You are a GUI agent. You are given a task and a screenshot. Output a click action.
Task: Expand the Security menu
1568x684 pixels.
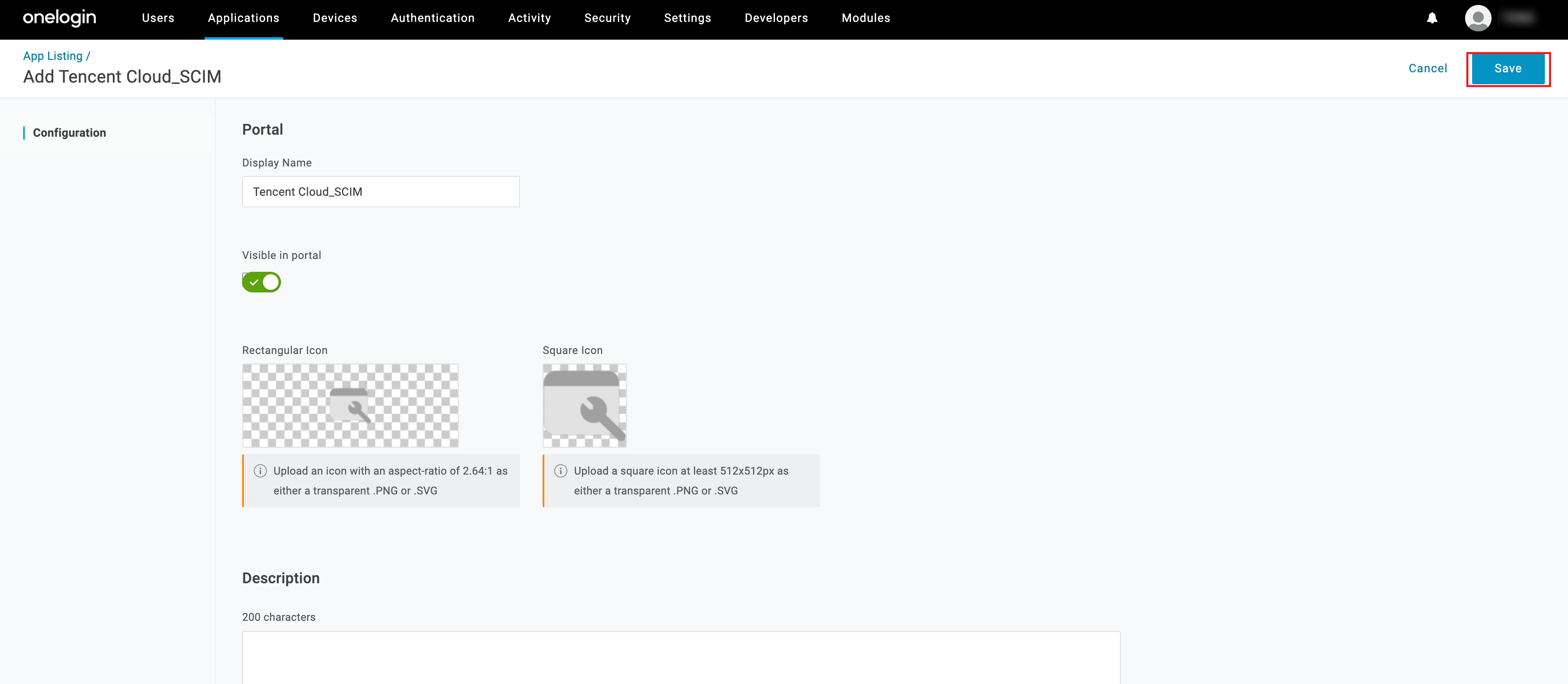tap(607, 18)
